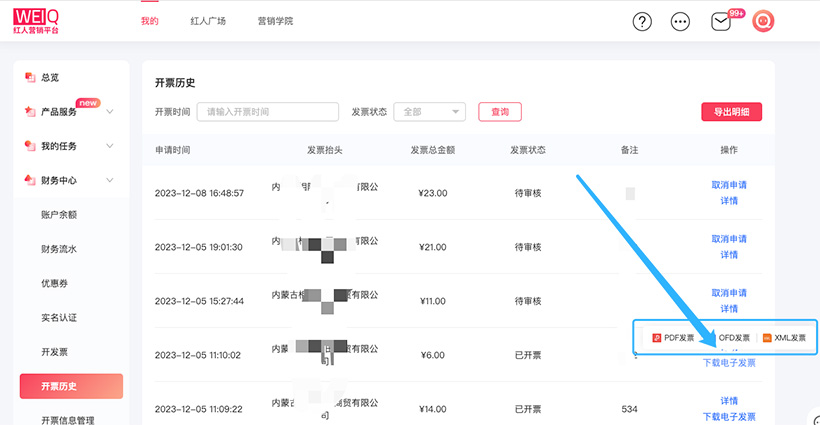Click the date 2023-12-08 16:48:57
The width and height of the screenshot is (820, 425).
click(x=199, y=193)
